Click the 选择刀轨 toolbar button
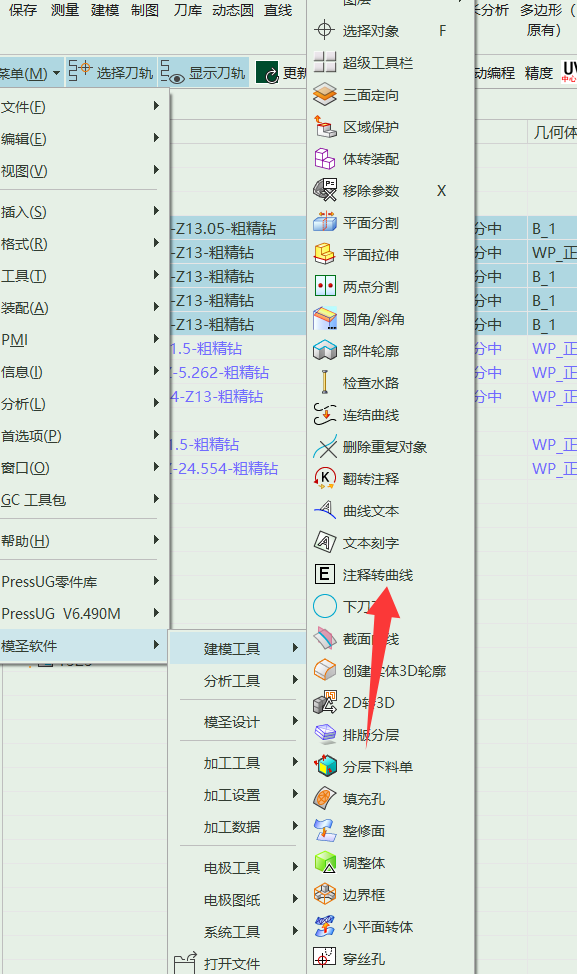This screenshot has width=577, height=974. click(x=111, y=73)
